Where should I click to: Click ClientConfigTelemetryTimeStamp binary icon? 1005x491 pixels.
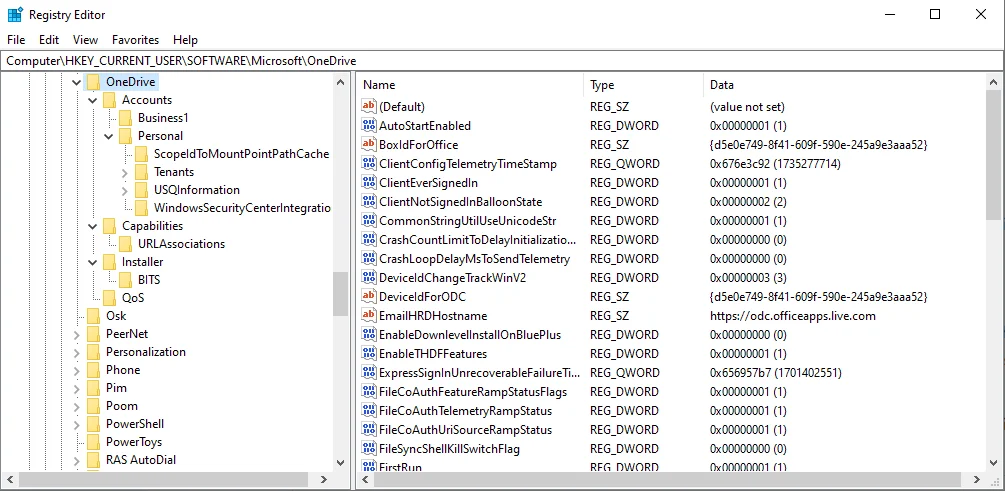point(369,163)
